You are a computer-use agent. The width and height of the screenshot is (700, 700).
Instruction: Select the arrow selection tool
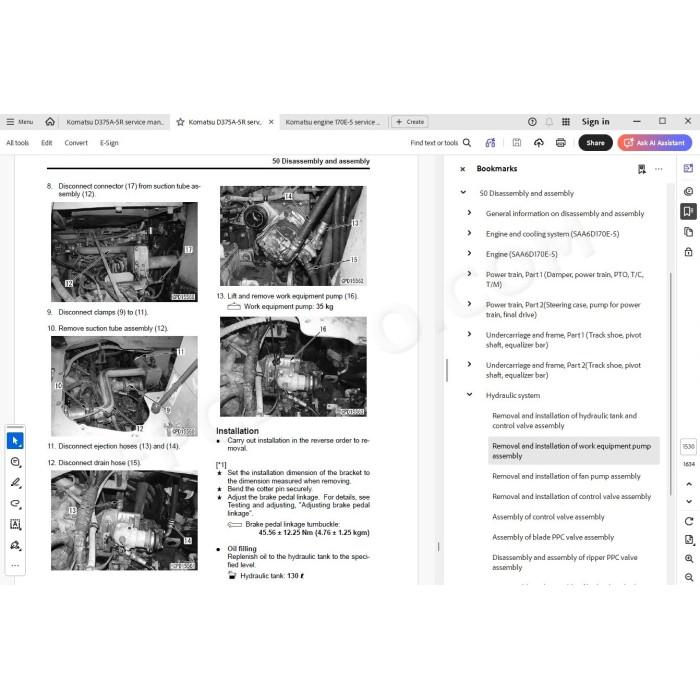[15, 441]
